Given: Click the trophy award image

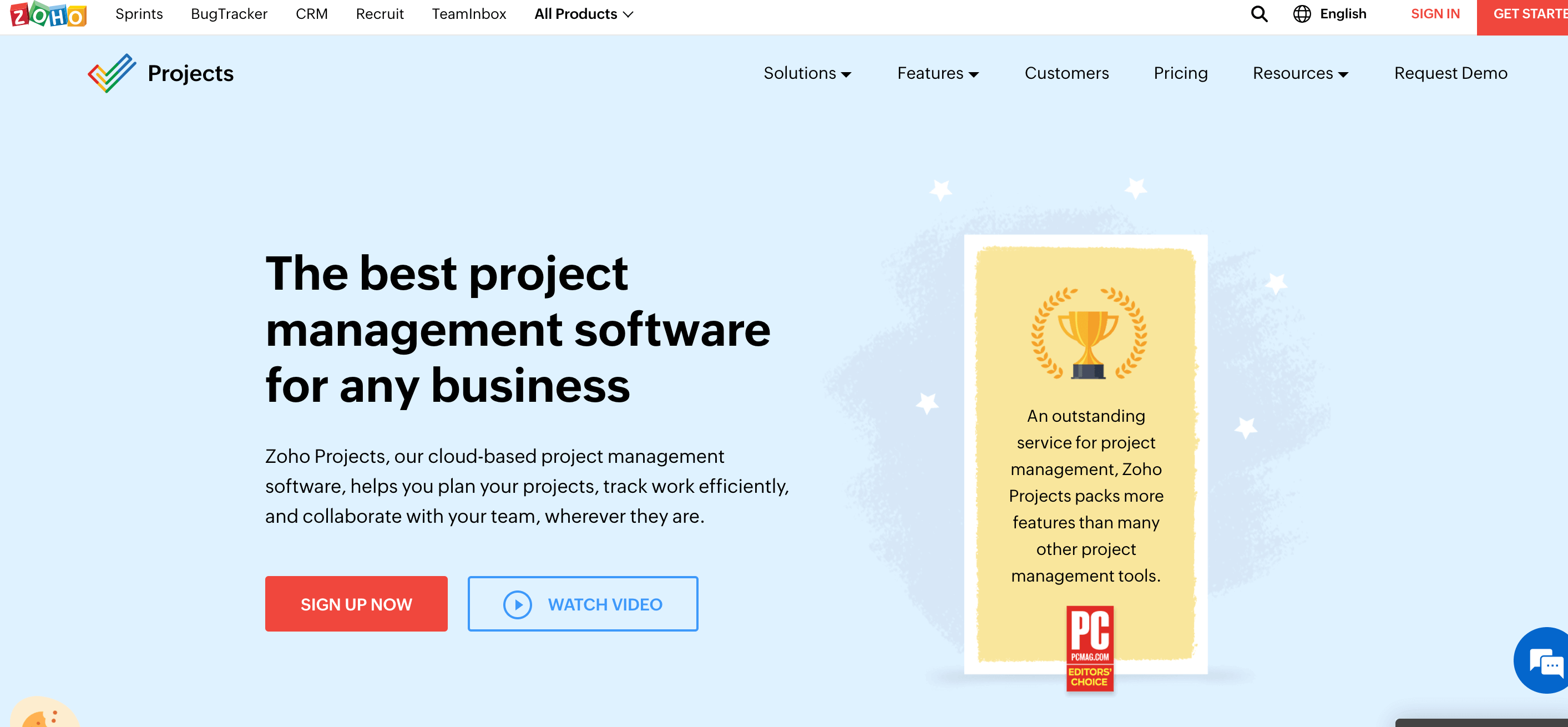Looking at the screenshot, I should (1089, 333).
